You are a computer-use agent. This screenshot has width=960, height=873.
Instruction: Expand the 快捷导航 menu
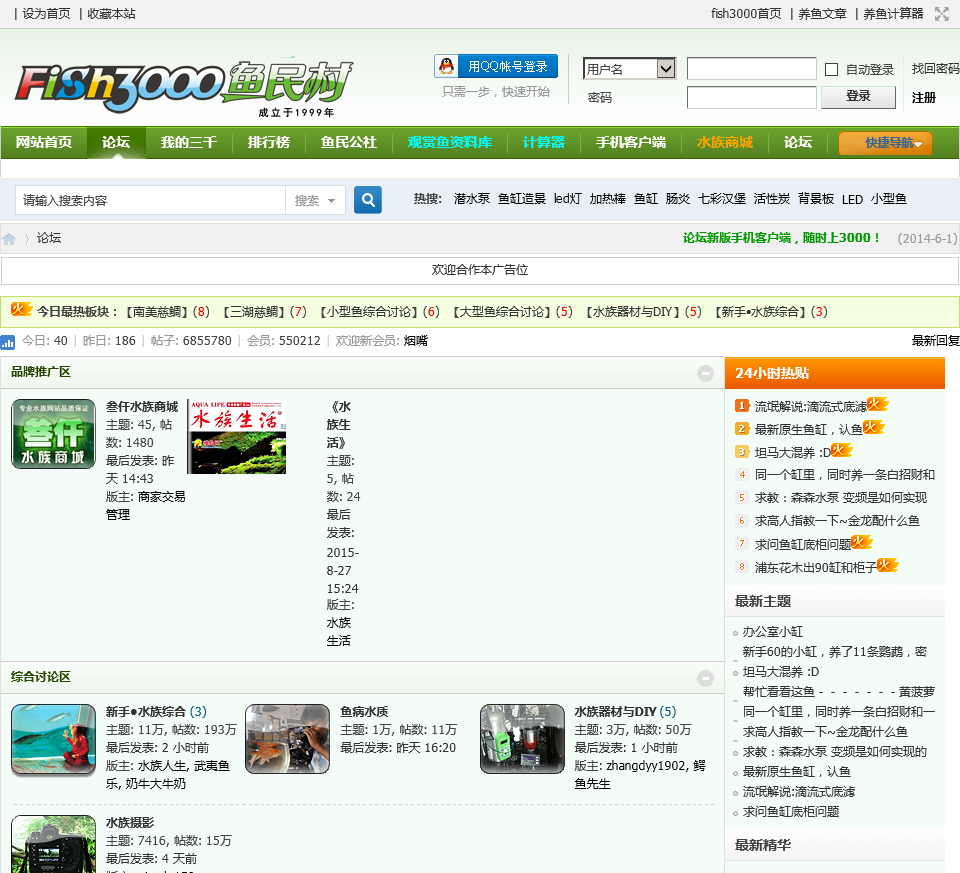pyautogui.click(x=885, y=143)
